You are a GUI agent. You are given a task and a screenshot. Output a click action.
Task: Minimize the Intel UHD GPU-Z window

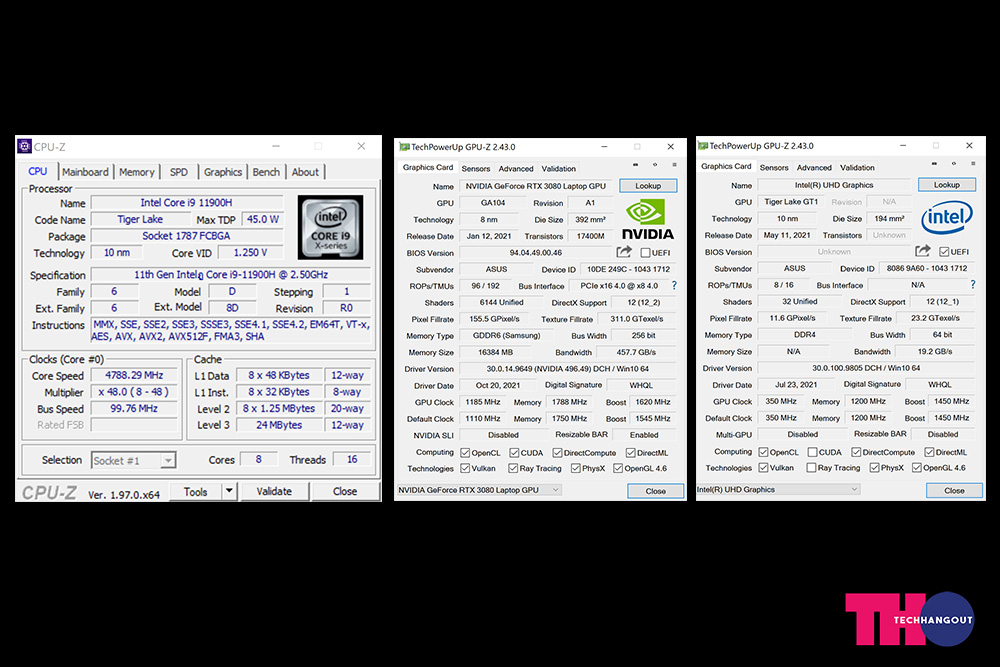coord(903,145)
